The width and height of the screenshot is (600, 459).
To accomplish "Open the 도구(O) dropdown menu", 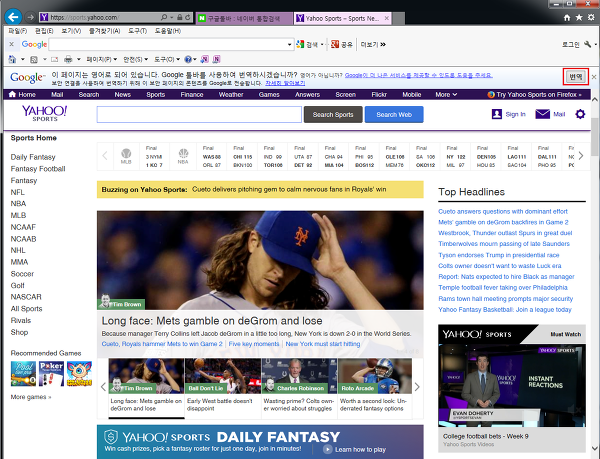I will click(167, 59).
